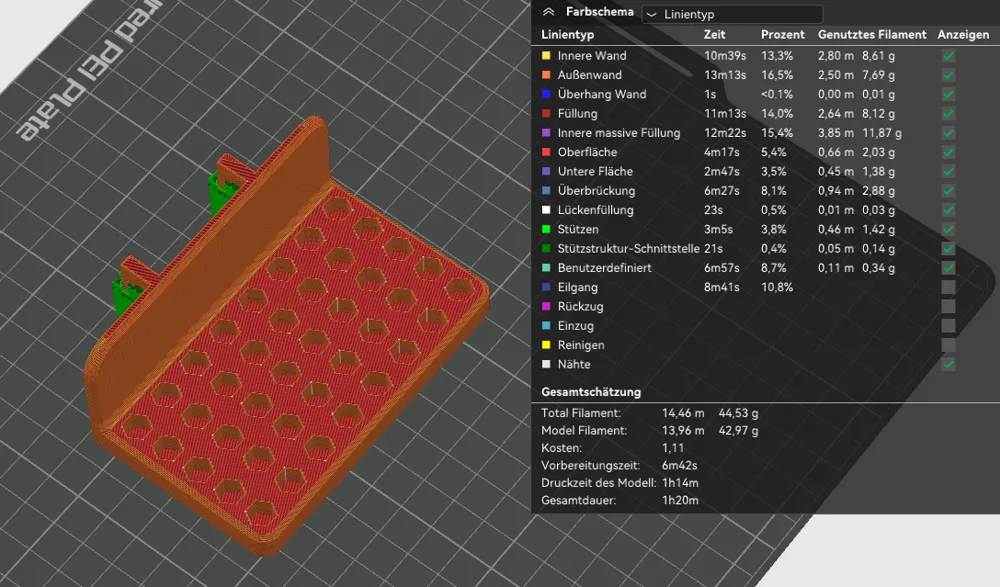The width and height of the screenshot is (1000, 587).
Task: Enable the Eilgang visibility checkbox
Action: tap(947, 287)
